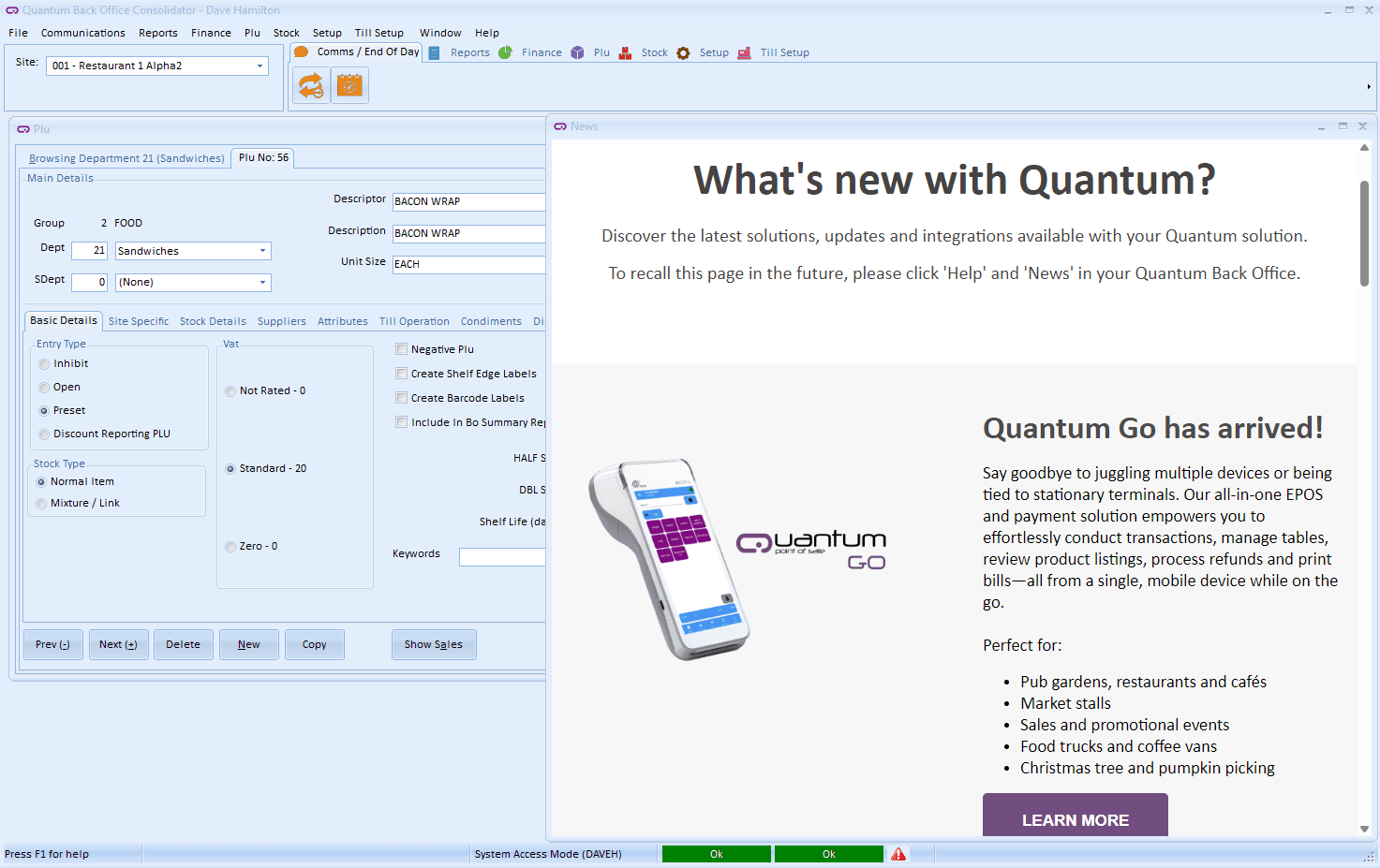The width and height of the screenshot is (1380, 868).
Task: Click the orange communications sync arrows button
Action: coord(311,86)
